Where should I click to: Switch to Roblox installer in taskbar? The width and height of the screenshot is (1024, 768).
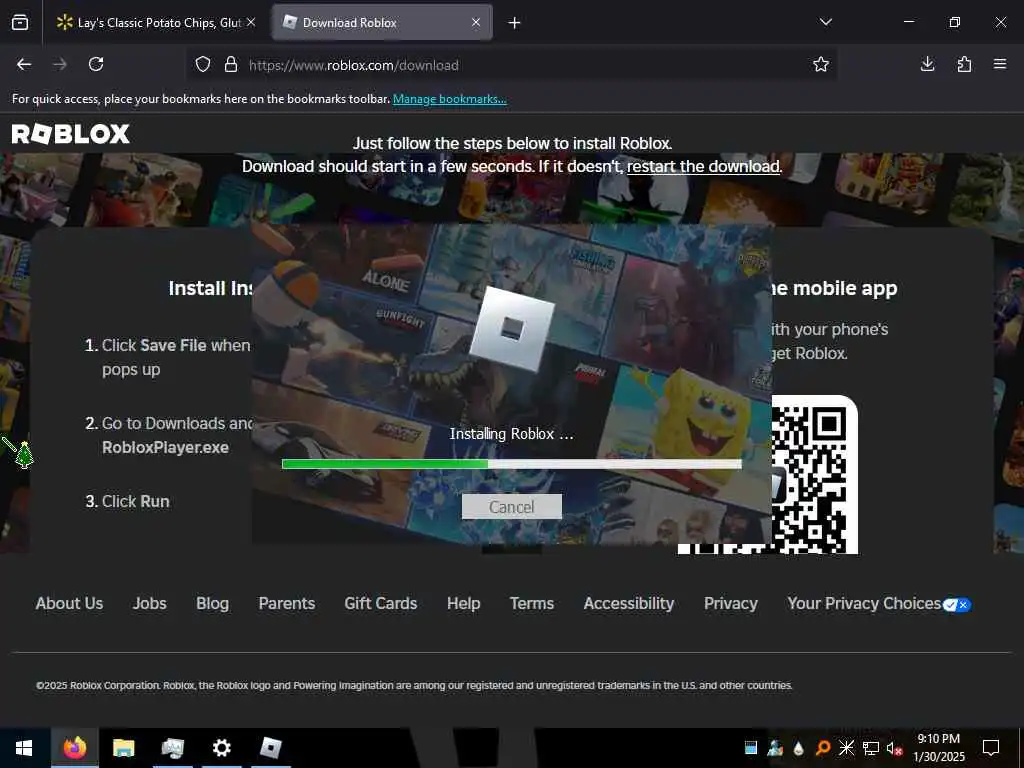coord(270,748)
